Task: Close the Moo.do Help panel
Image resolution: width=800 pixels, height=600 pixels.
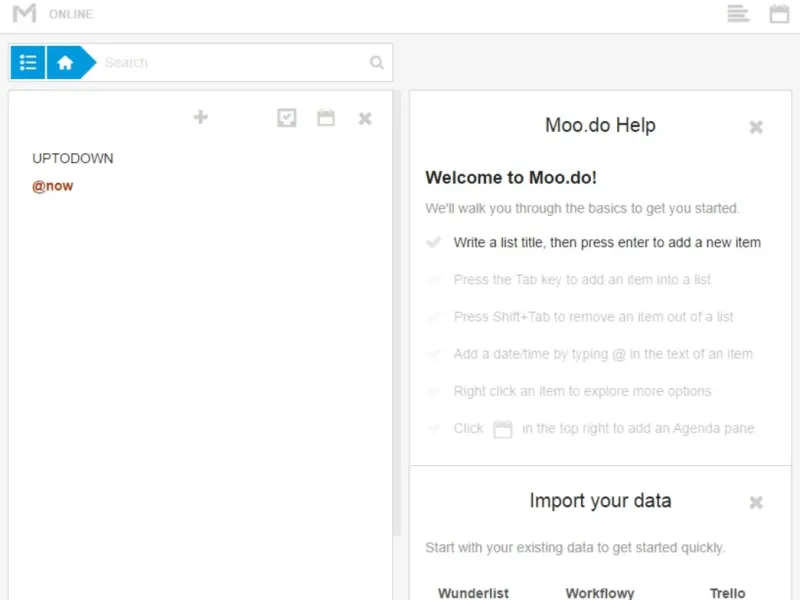Action: click(756, 127)
